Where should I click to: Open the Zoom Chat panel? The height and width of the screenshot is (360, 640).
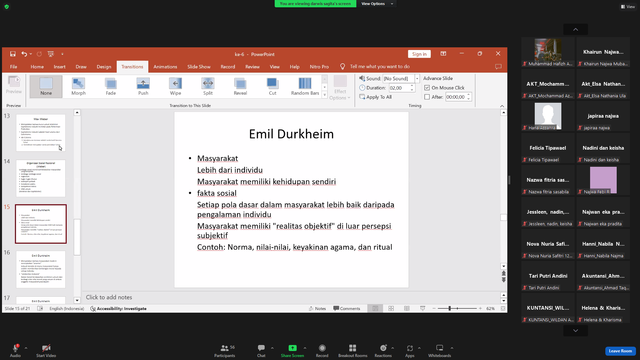coord(261,351)
